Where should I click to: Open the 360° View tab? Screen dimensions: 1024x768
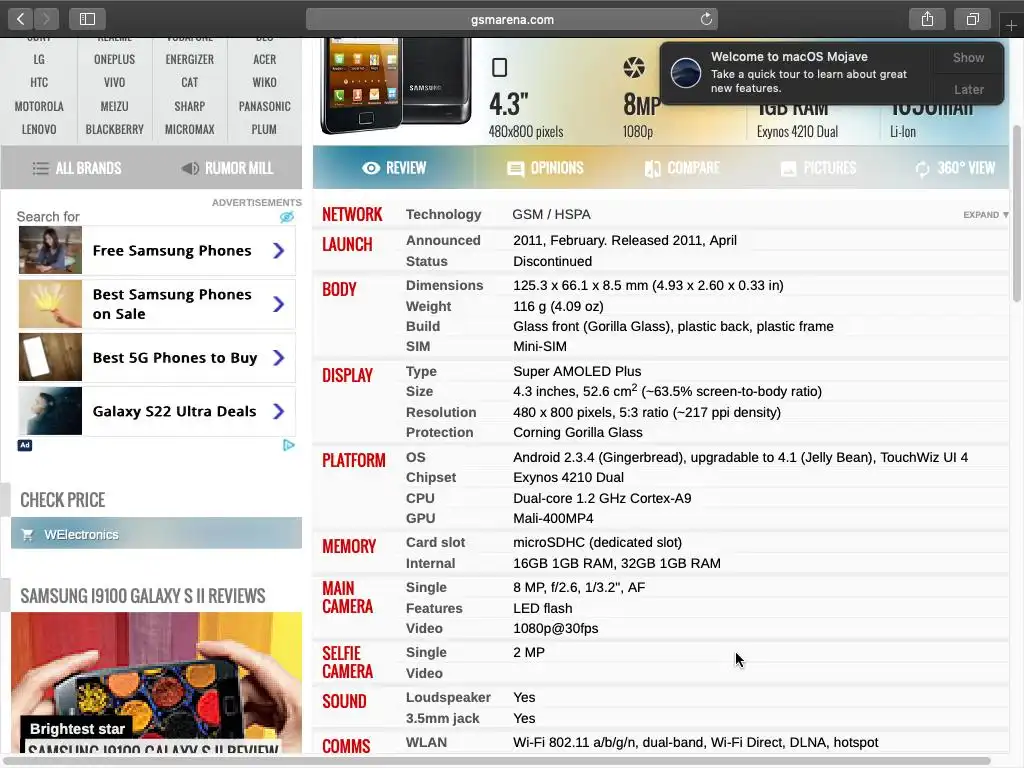955,168
